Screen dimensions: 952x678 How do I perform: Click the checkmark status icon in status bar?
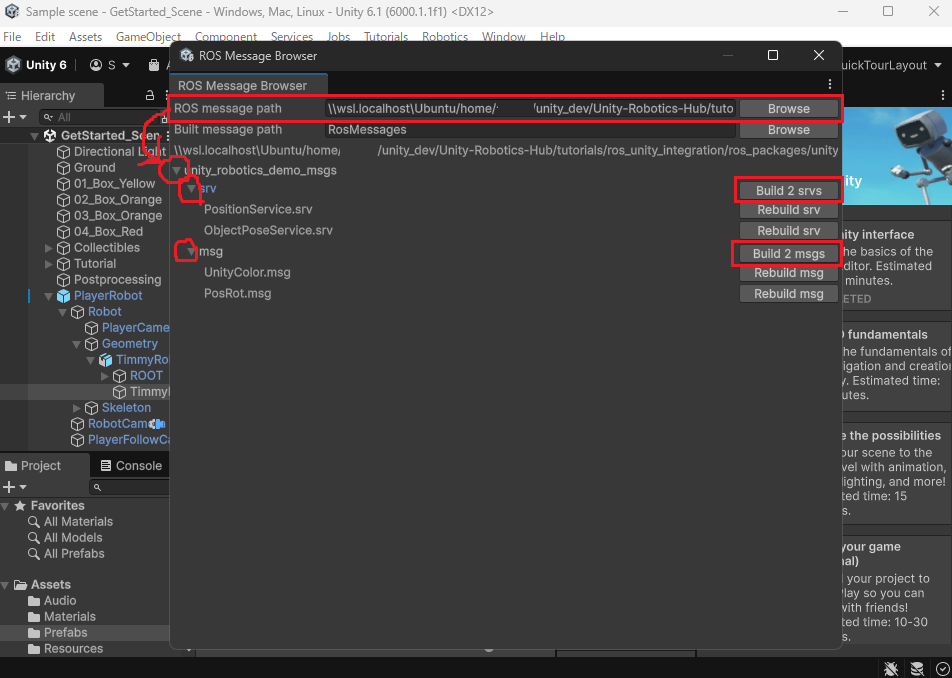[942, 668]
